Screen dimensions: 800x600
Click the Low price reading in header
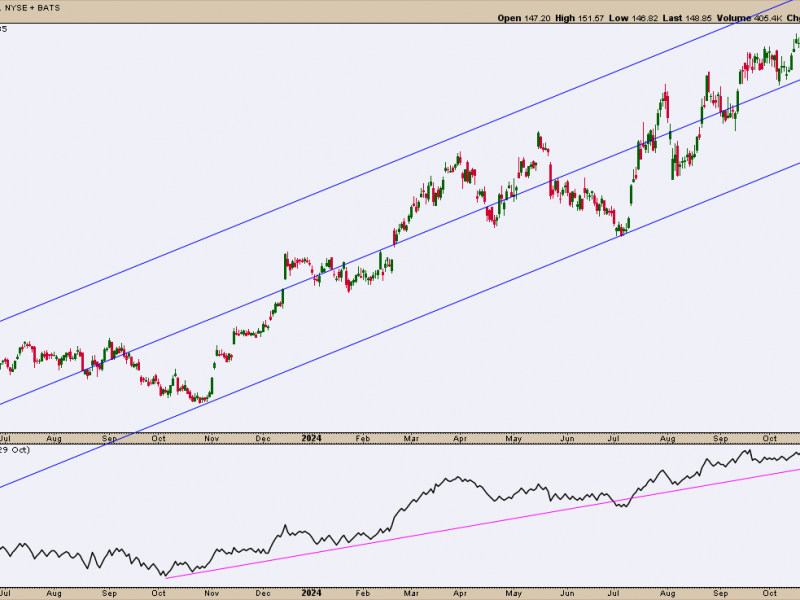[633, 18]
